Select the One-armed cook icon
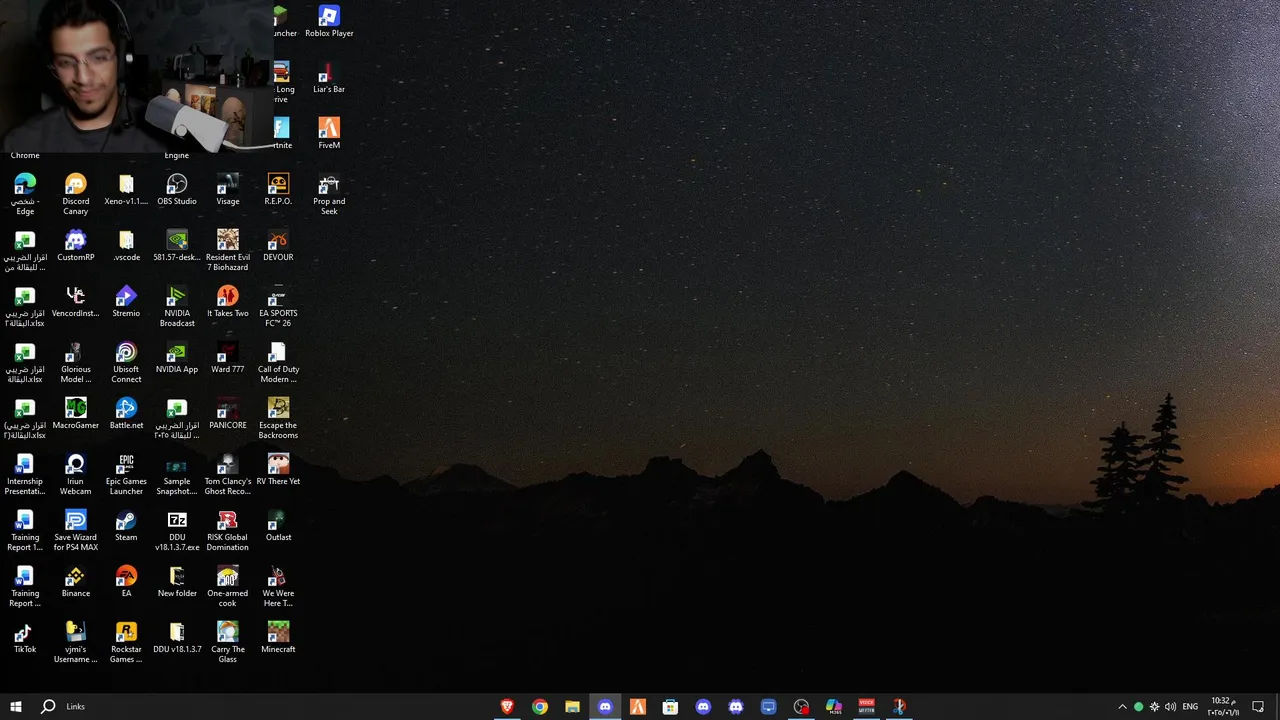 (x=228, y=586)
